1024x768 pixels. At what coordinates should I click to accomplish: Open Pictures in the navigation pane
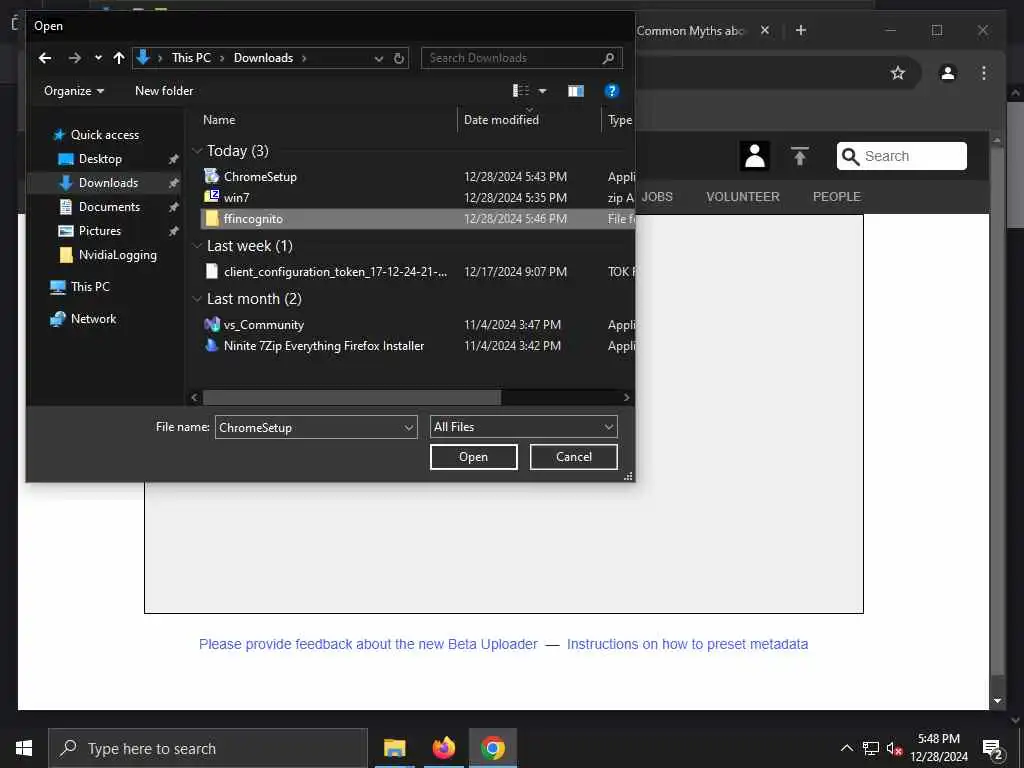click(x=99, y=231)
